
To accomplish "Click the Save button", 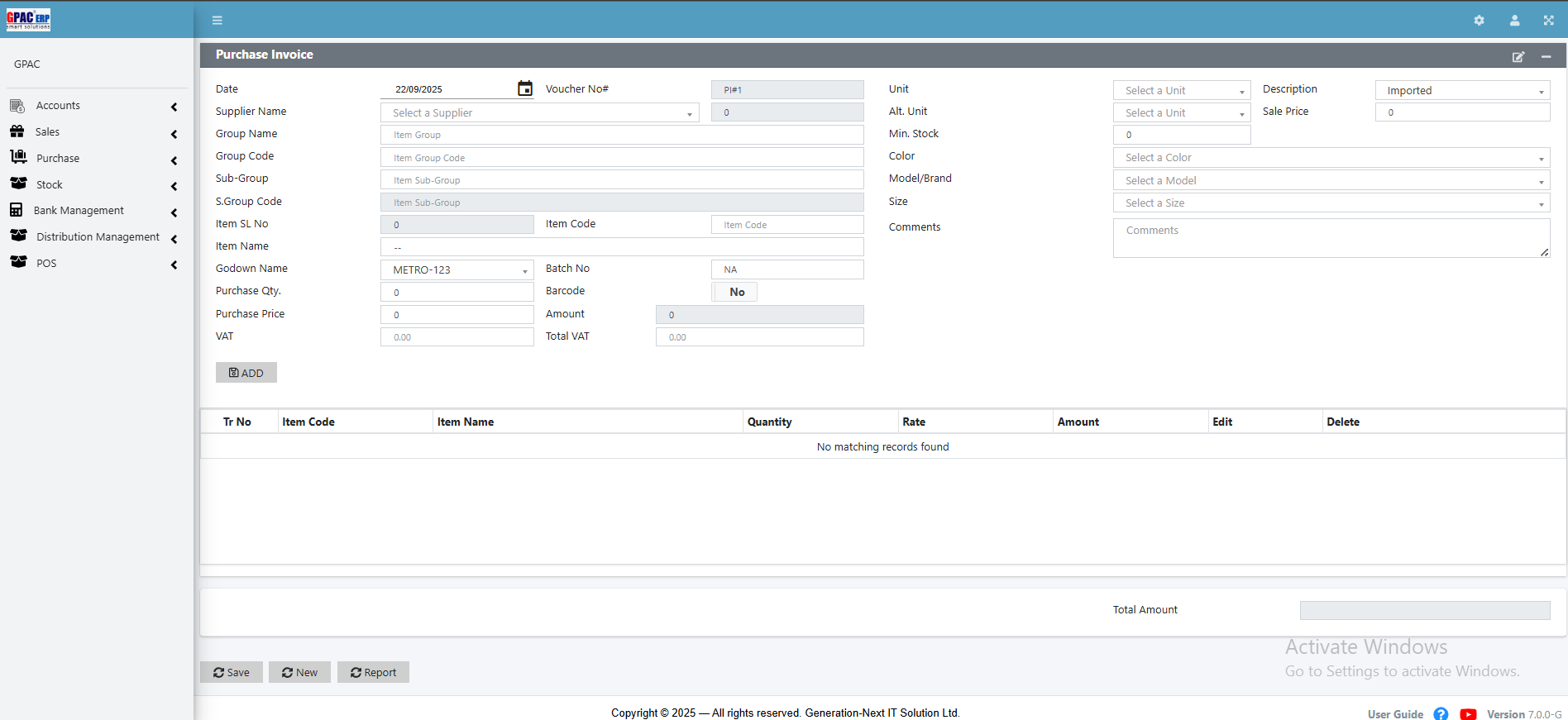I will coord(232,672).
